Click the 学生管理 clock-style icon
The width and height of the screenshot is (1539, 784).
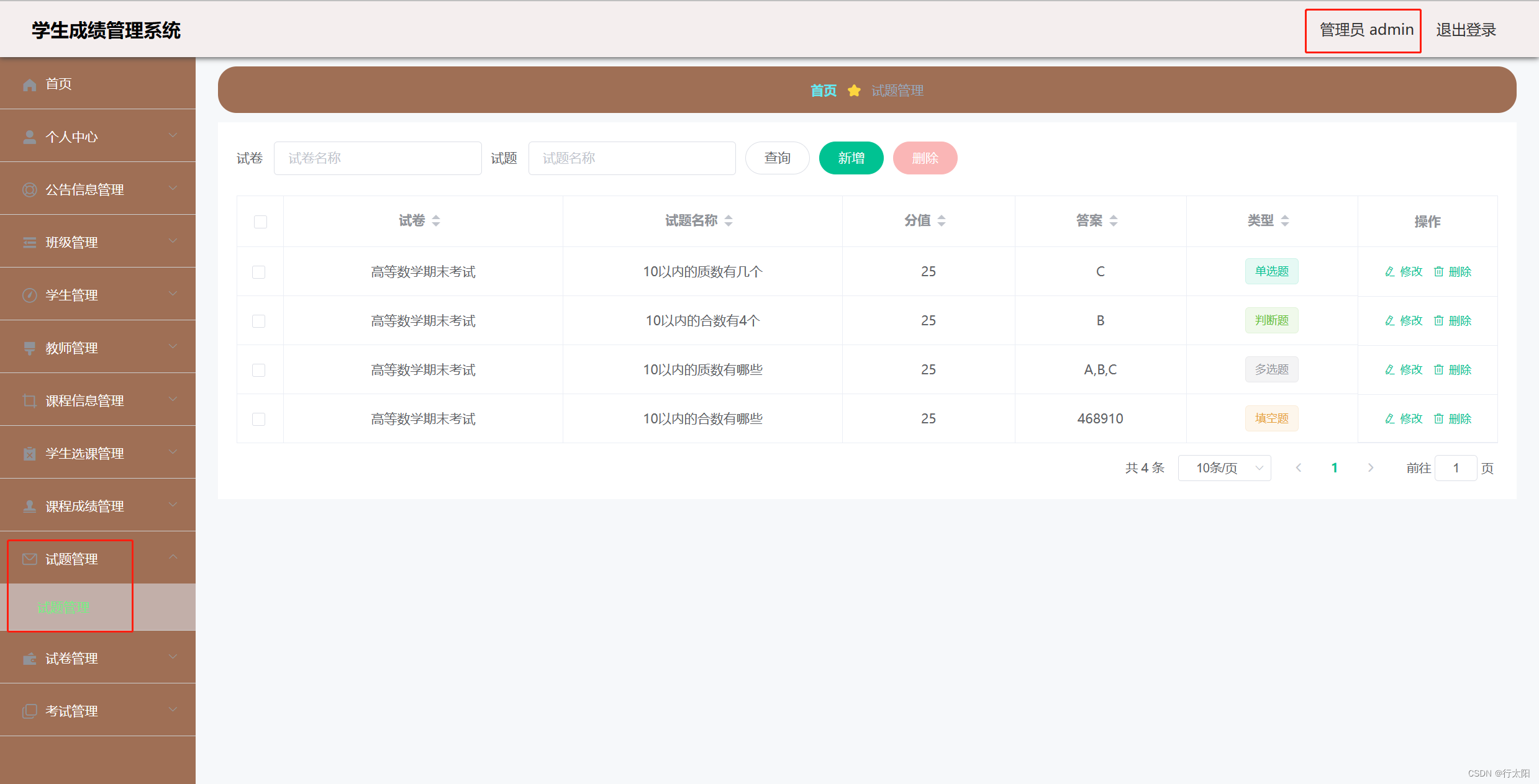pyautogui.click(x=29, y=295)
